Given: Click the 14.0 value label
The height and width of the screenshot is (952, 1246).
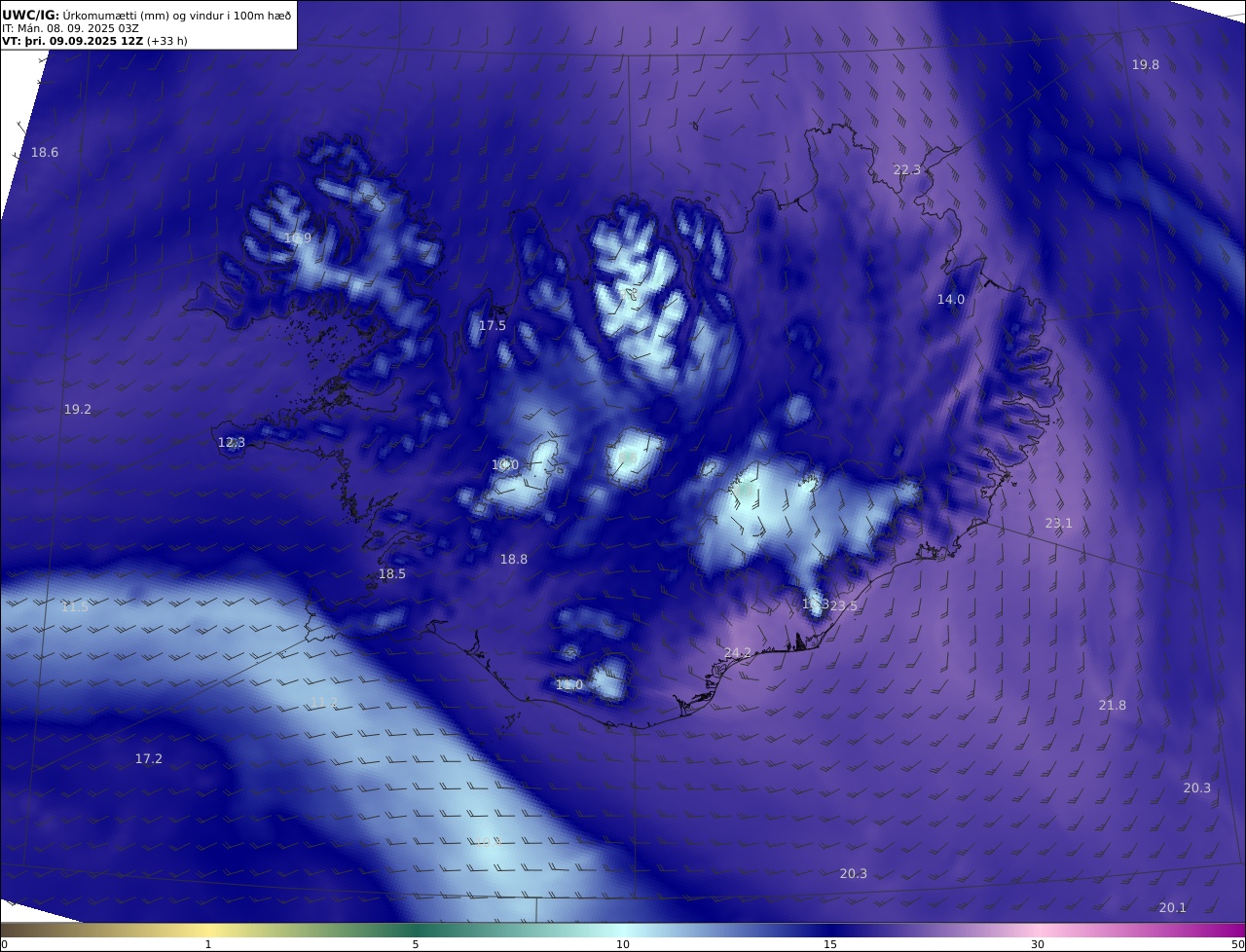Looking at the screenshot, I should click(951, 300).
